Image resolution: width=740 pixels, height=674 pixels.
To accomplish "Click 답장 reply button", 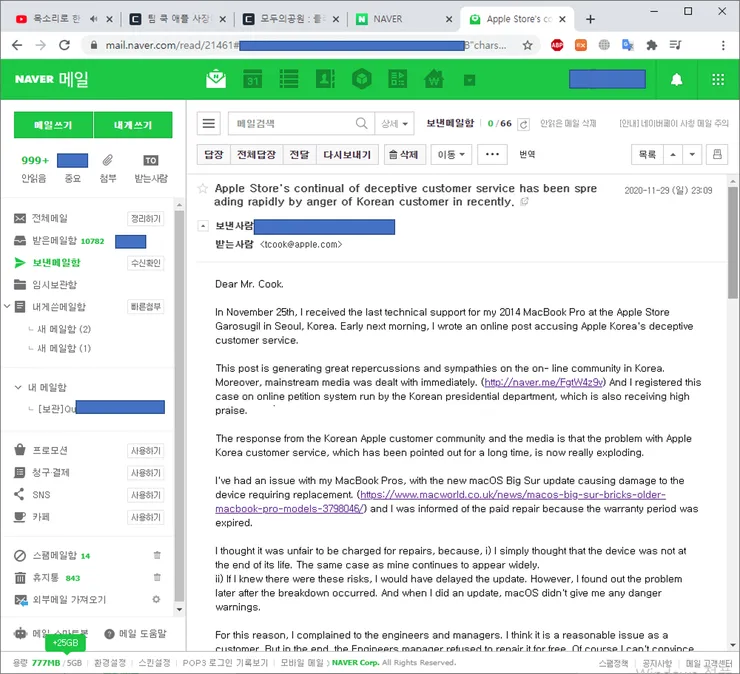I will pos(213,154).
